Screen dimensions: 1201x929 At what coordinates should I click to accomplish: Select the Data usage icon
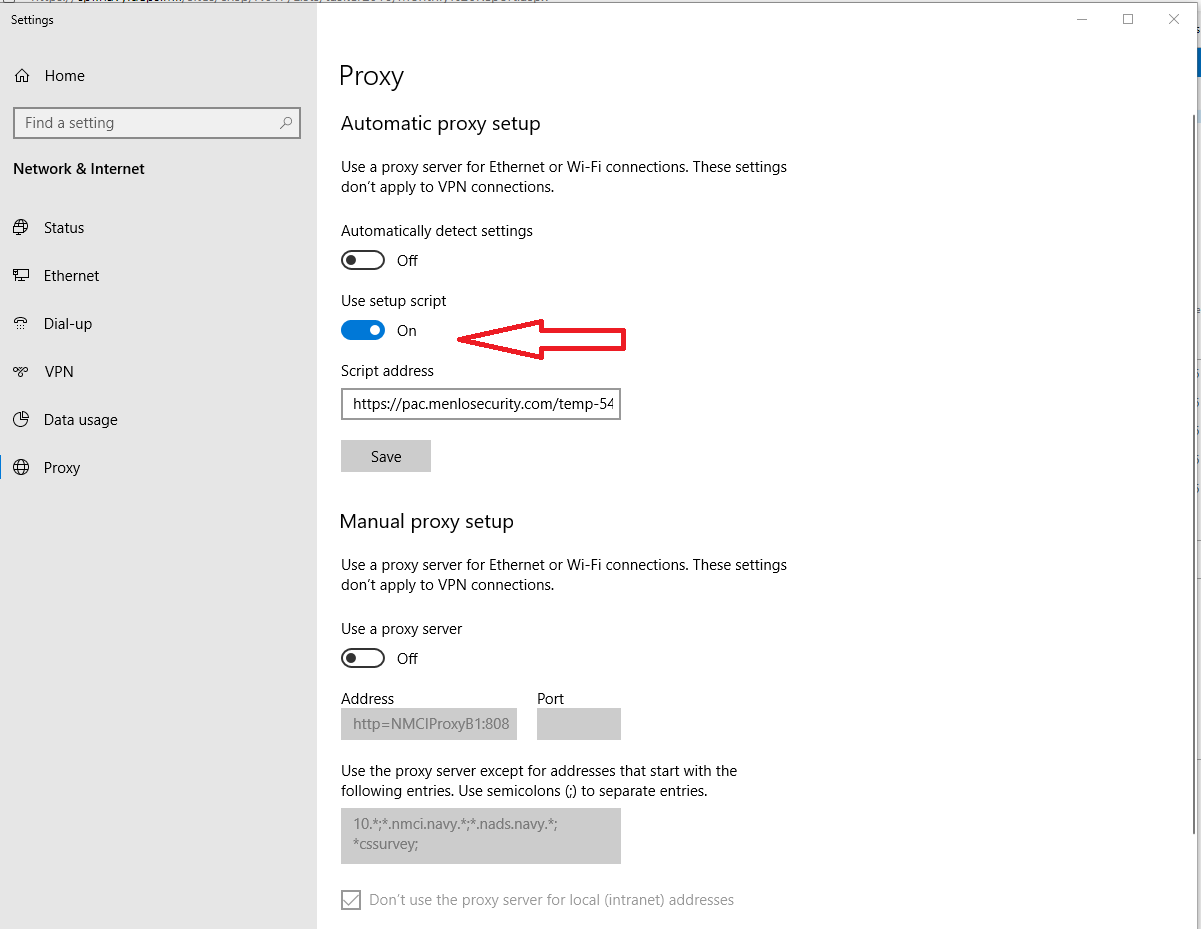21,420
